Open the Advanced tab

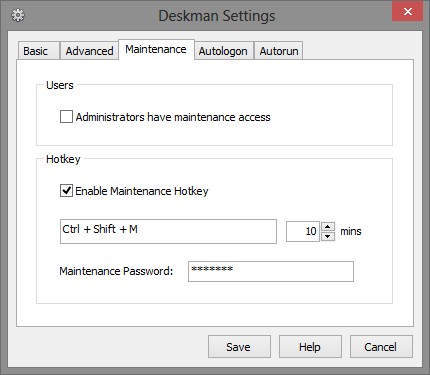point(89,51)
